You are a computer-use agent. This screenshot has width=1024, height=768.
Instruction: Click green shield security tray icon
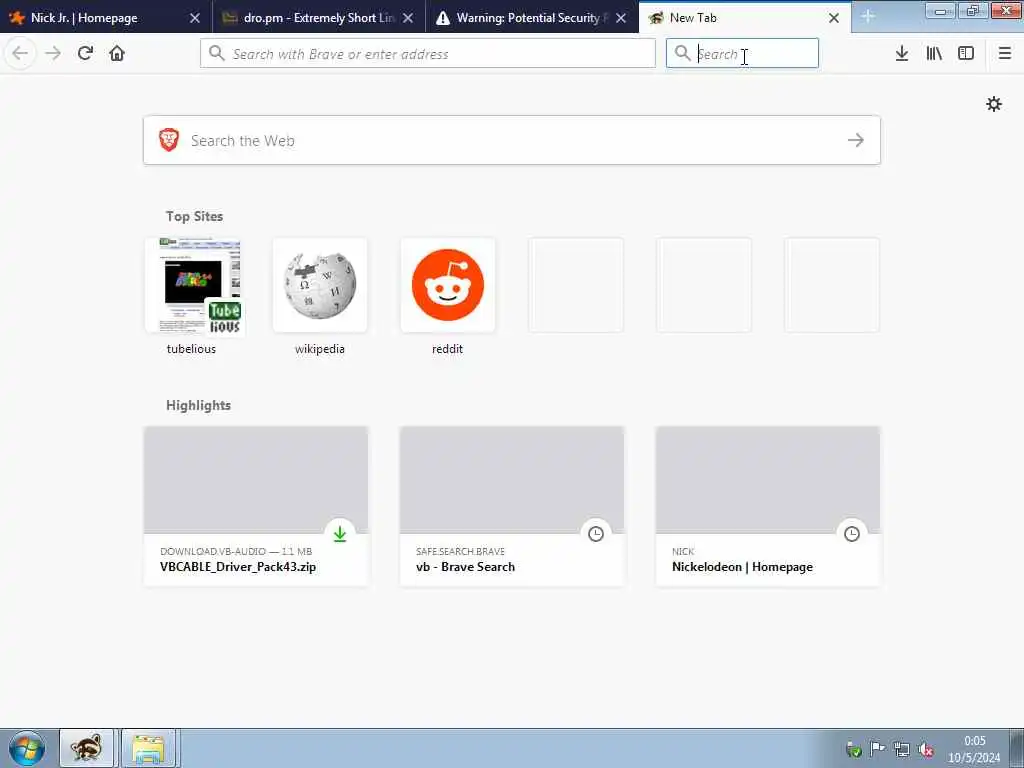point(854,750)
